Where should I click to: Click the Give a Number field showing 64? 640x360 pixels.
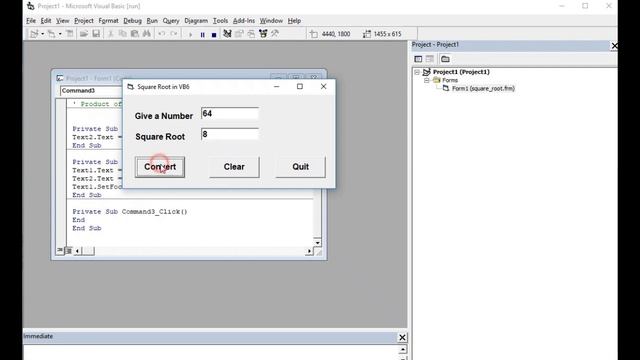pos(230,113)
